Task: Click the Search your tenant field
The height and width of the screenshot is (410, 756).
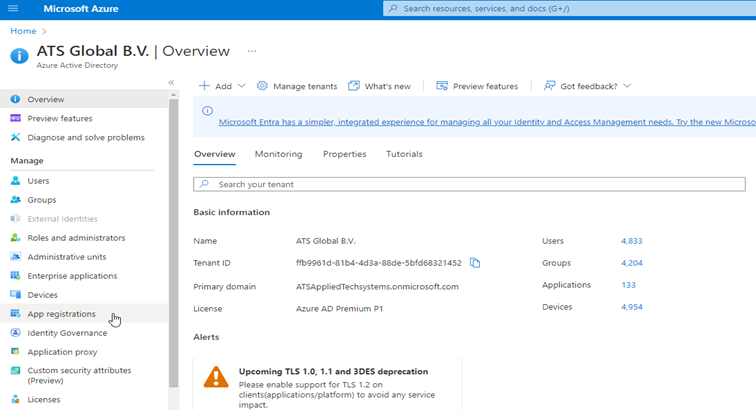Action: coord(469,185)
